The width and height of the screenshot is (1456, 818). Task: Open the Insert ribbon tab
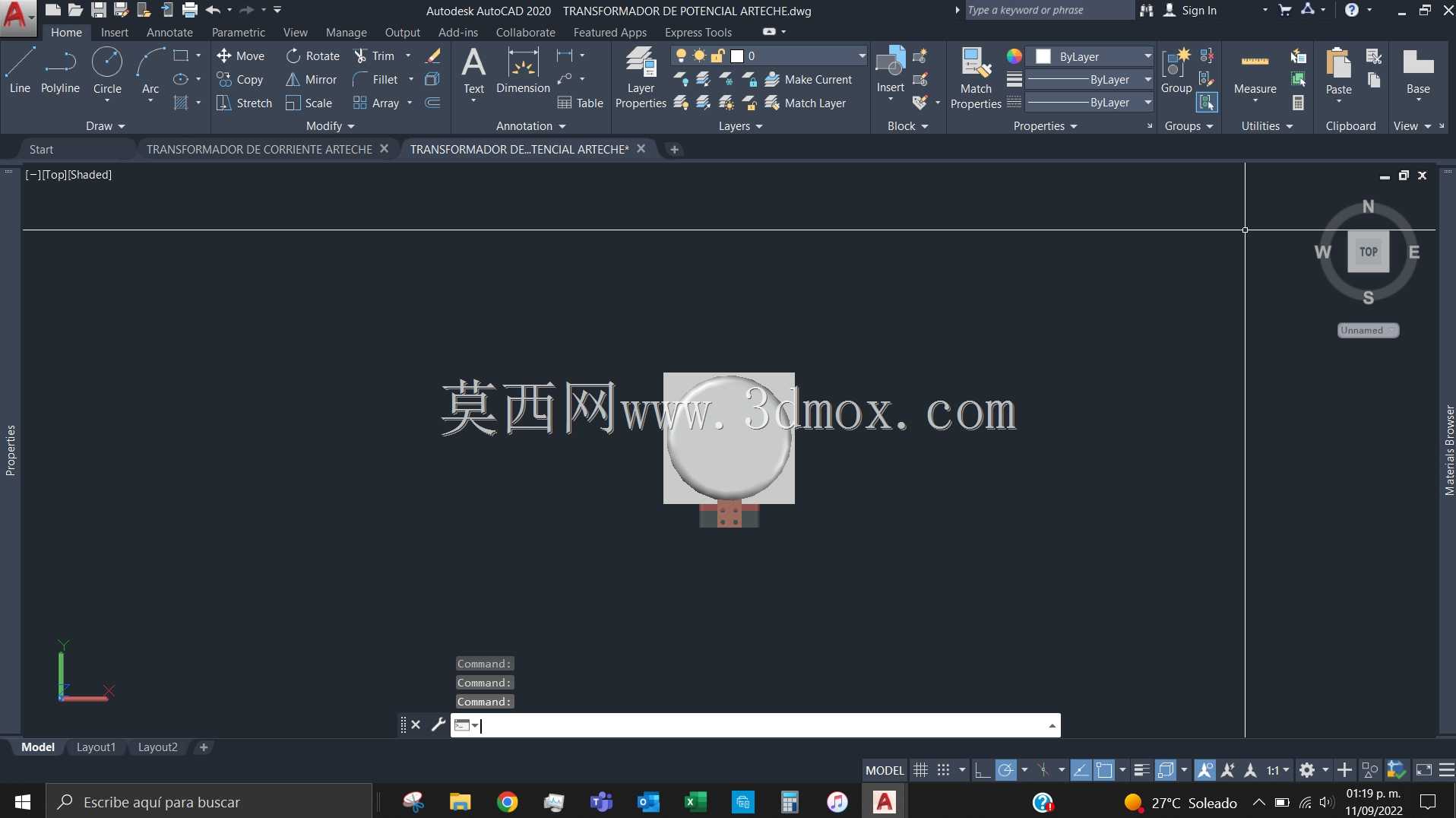pos(115,32)
